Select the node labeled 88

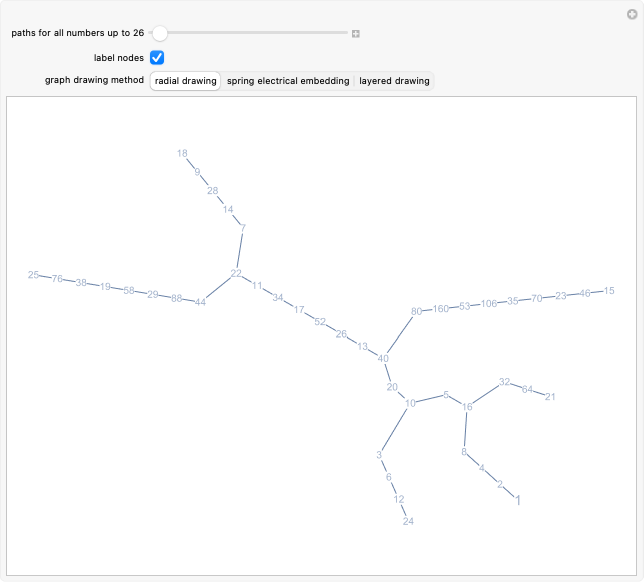[177, 298]
